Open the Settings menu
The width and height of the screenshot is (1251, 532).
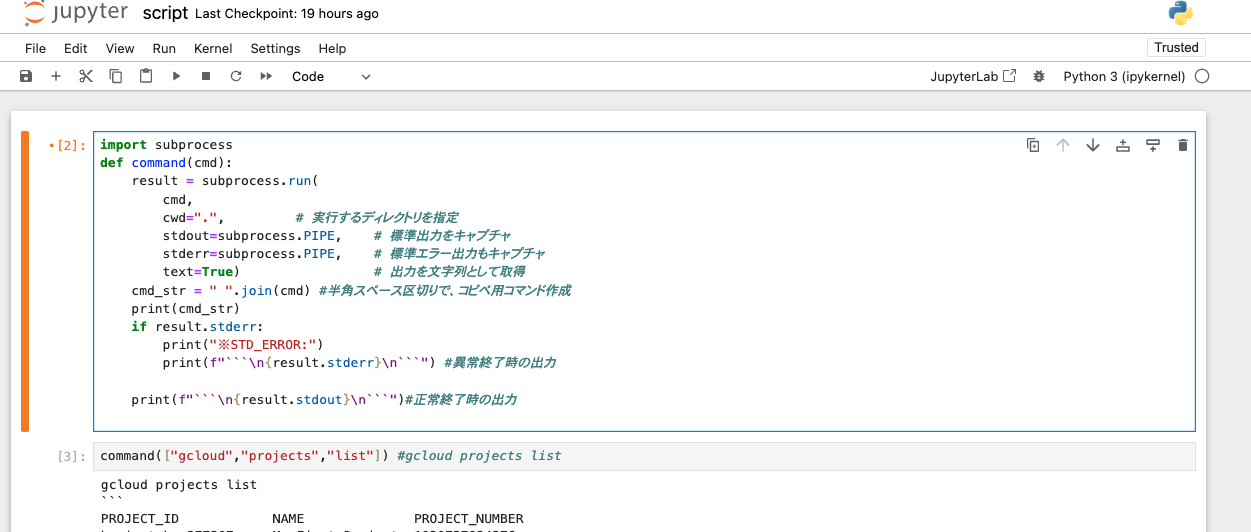click(275, 48)
